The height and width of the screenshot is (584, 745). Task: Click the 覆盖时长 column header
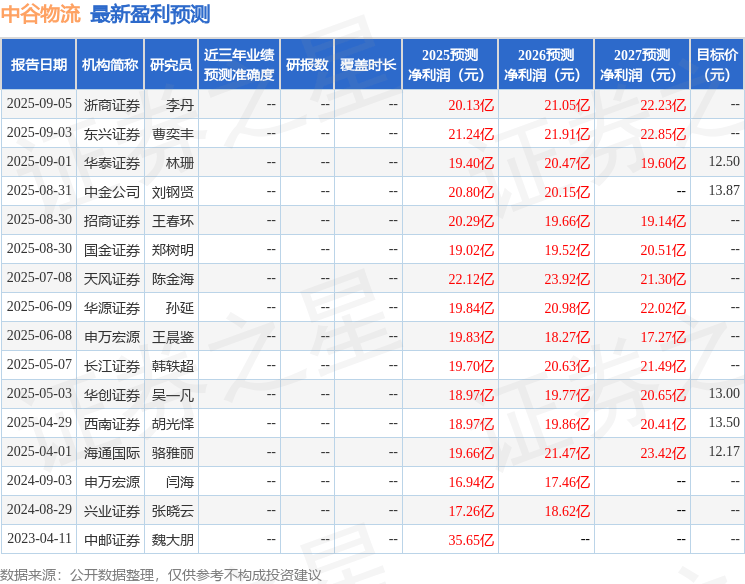click(368, 65)
